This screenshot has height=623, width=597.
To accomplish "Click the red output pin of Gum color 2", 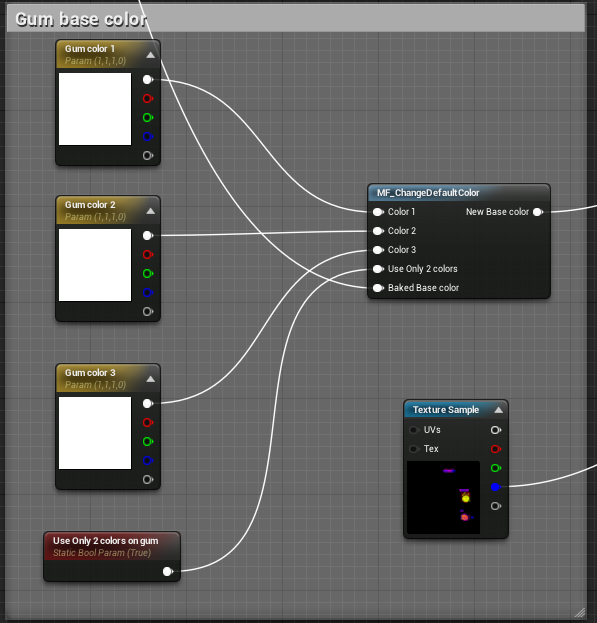I will tap(148, 255).
